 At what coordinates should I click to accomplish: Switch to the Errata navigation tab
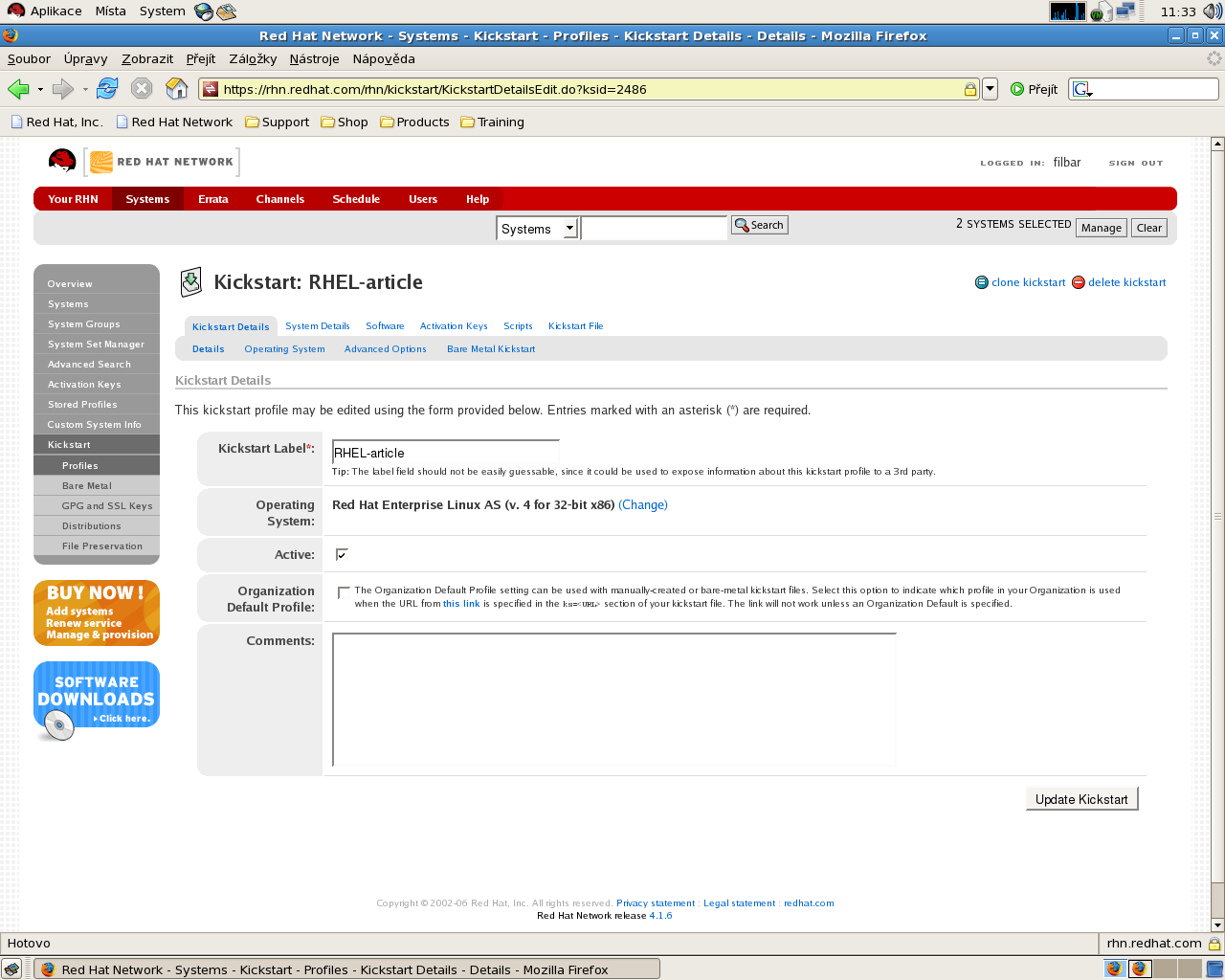(x=213, y=199)
